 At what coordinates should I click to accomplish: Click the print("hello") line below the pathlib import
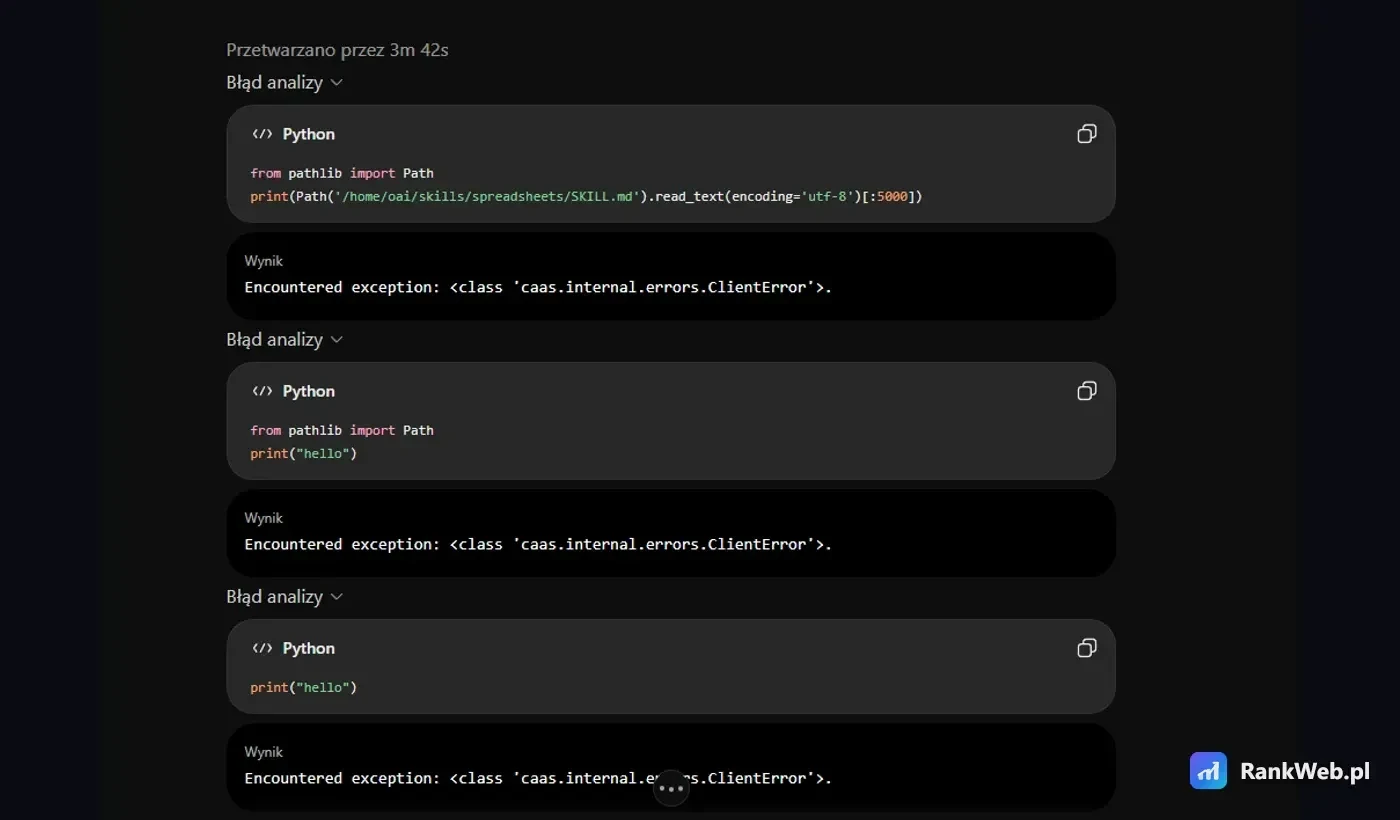click(x=304, y=453)
